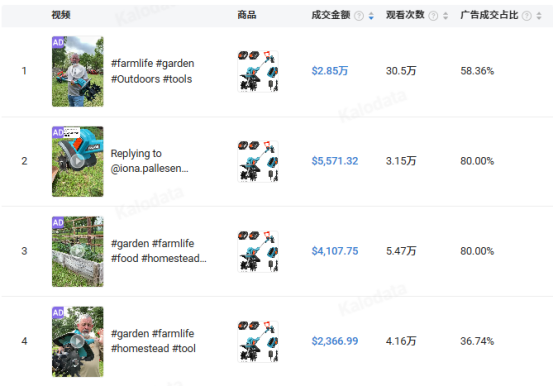
Task: Sort by 广告成交占比 using its sort arrows
Action: (x=539, y=16)
